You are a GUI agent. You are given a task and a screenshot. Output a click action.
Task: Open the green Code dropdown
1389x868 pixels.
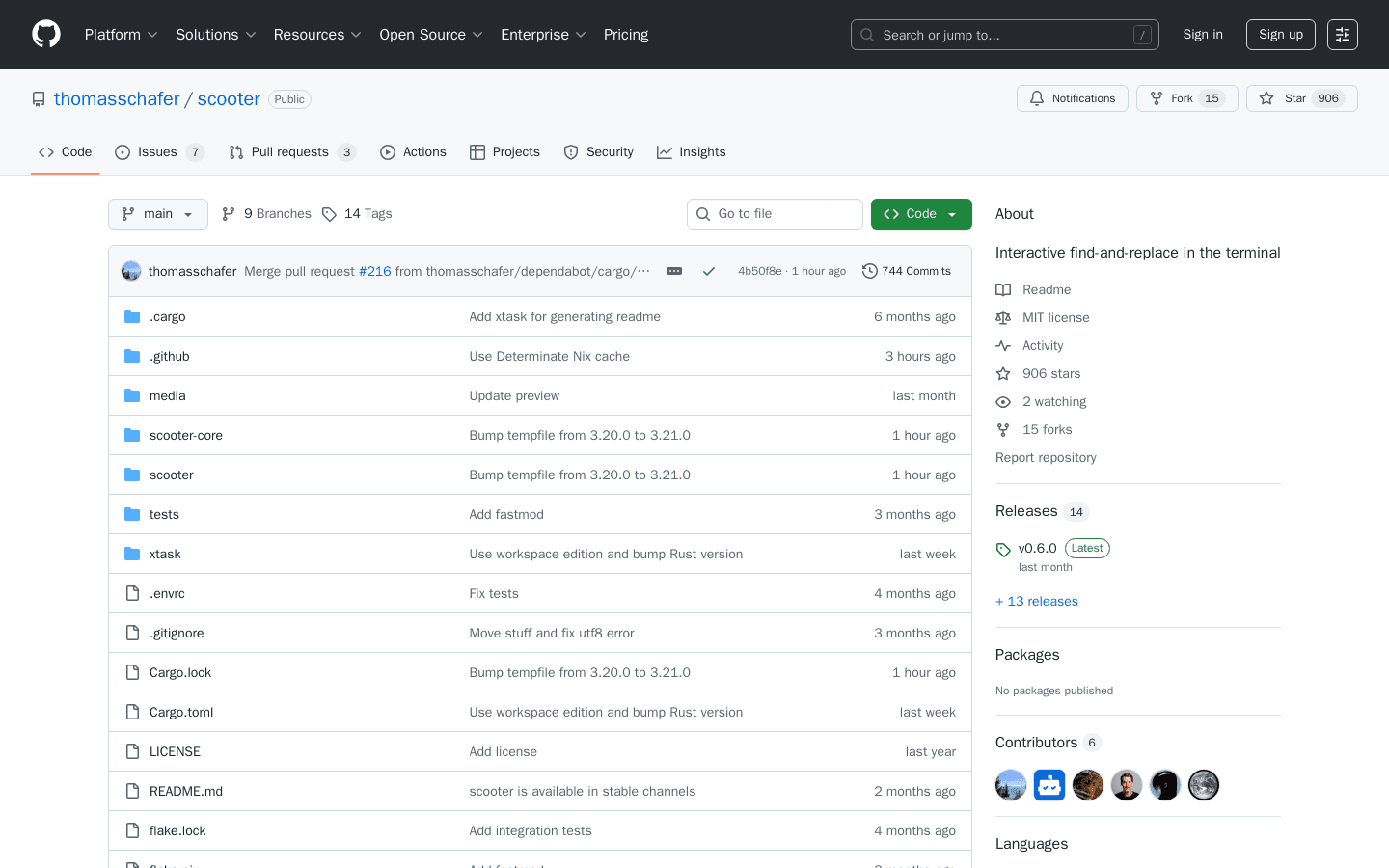pyautogui.click(x=920, y=213)
